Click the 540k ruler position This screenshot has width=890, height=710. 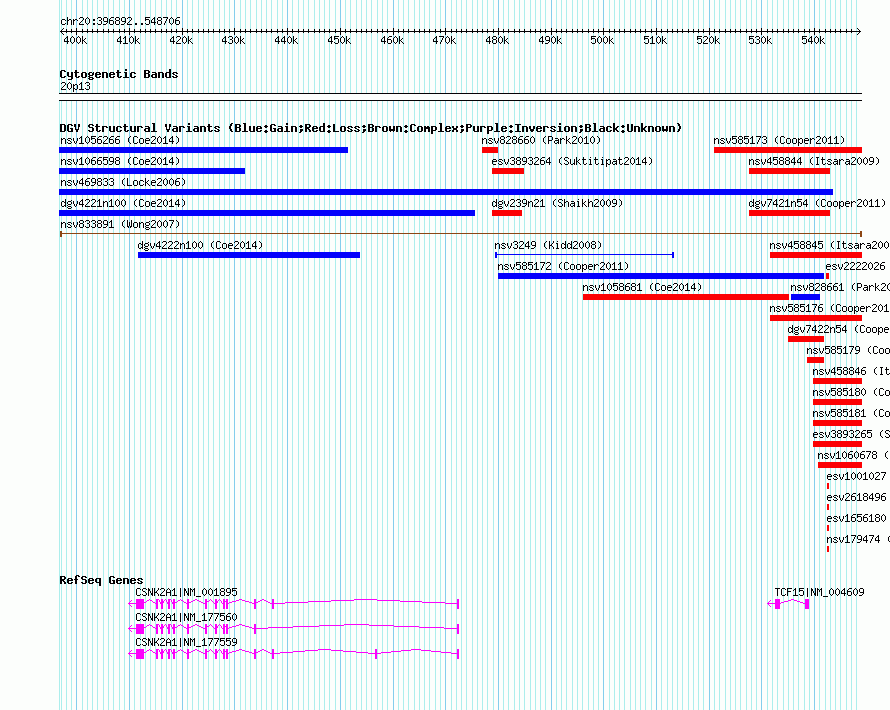click(x=813, y=40)
